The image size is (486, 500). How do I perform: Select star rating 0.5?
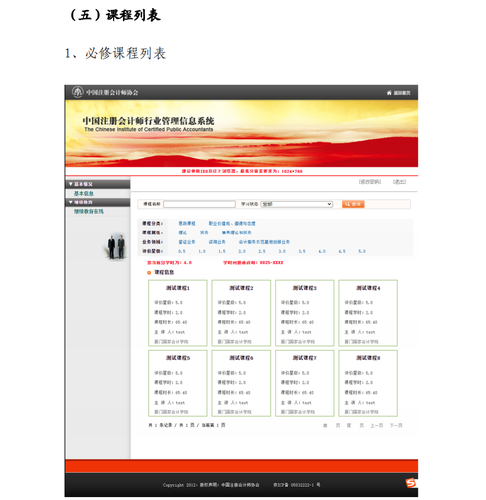coord(182,251)
